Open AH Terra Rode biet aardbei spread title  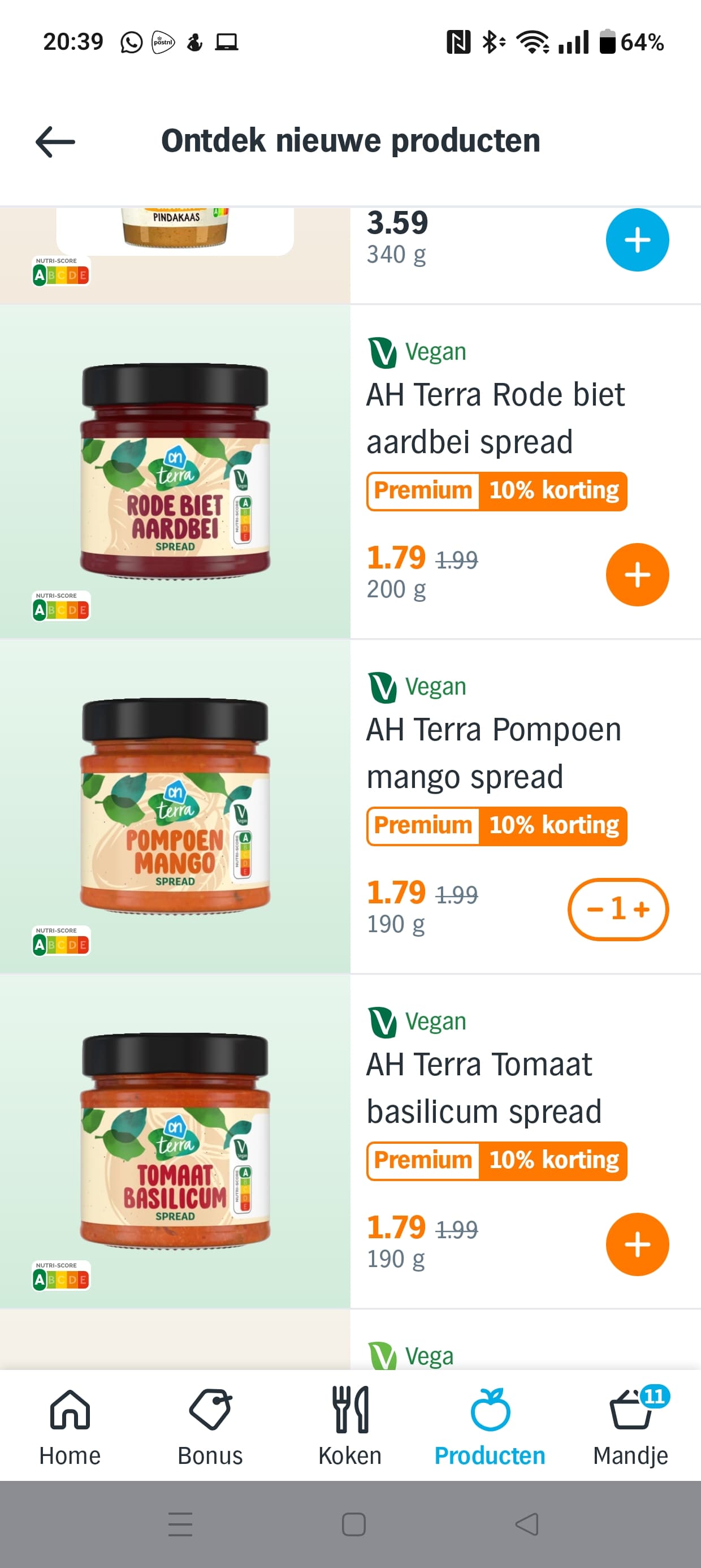pos(495,417)
